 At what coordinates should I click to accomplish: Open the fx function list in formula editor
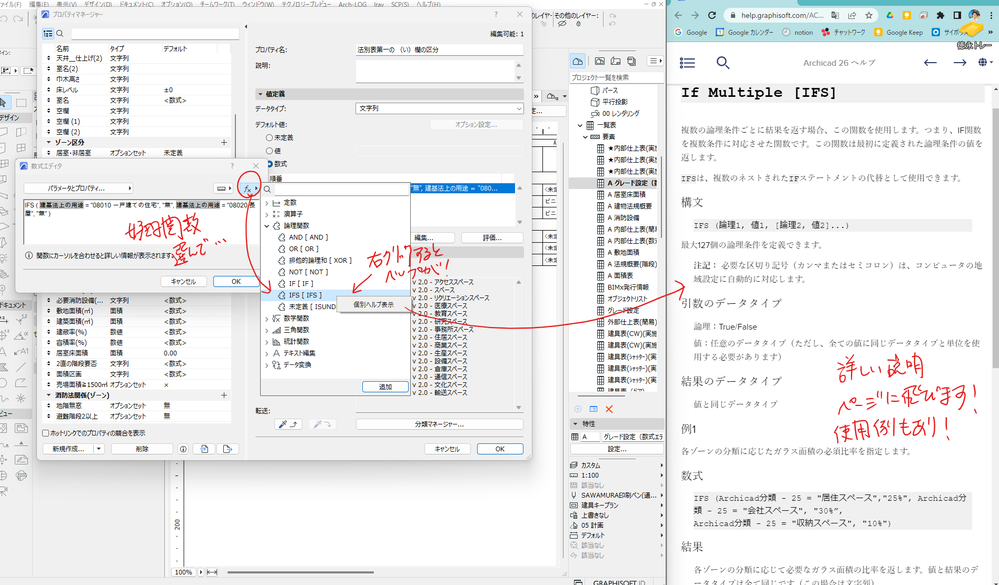tap(248, 189)
